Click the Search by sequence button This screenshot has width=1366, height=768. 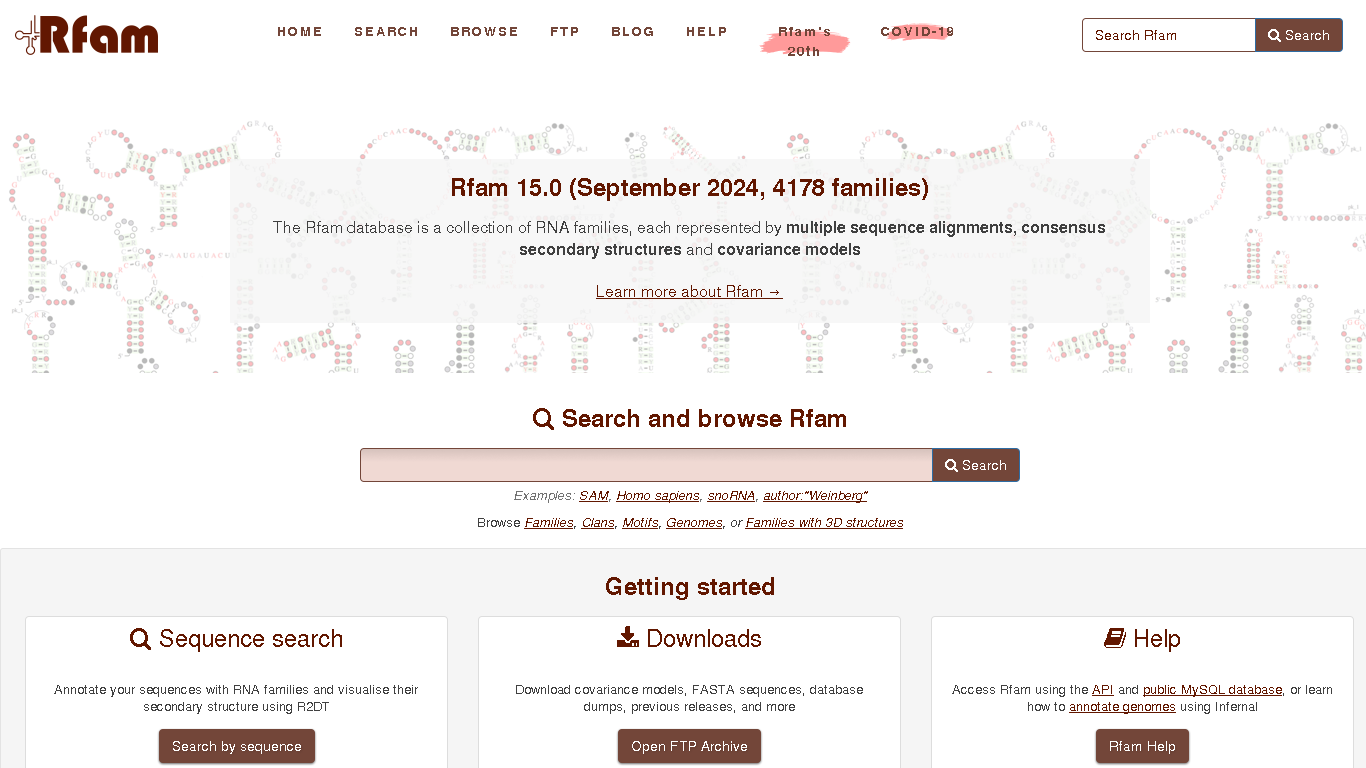(237, 746)
